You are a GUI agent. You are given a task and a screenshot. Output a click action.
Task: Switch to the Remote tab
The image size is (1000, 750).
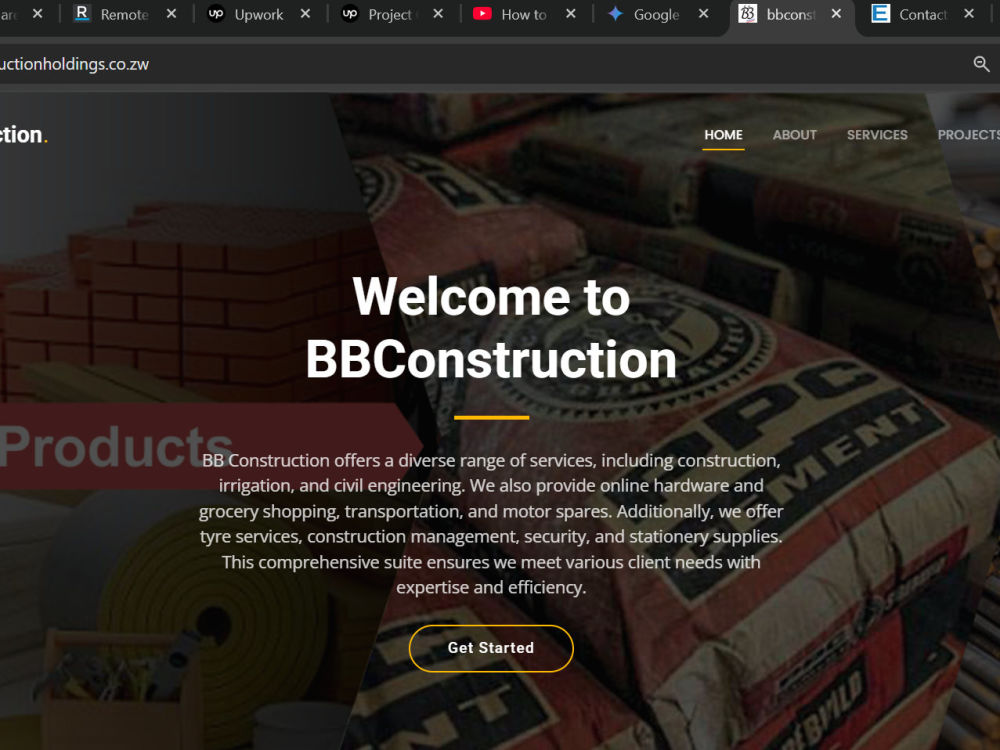pyautogui.click(x=124, y=14)
